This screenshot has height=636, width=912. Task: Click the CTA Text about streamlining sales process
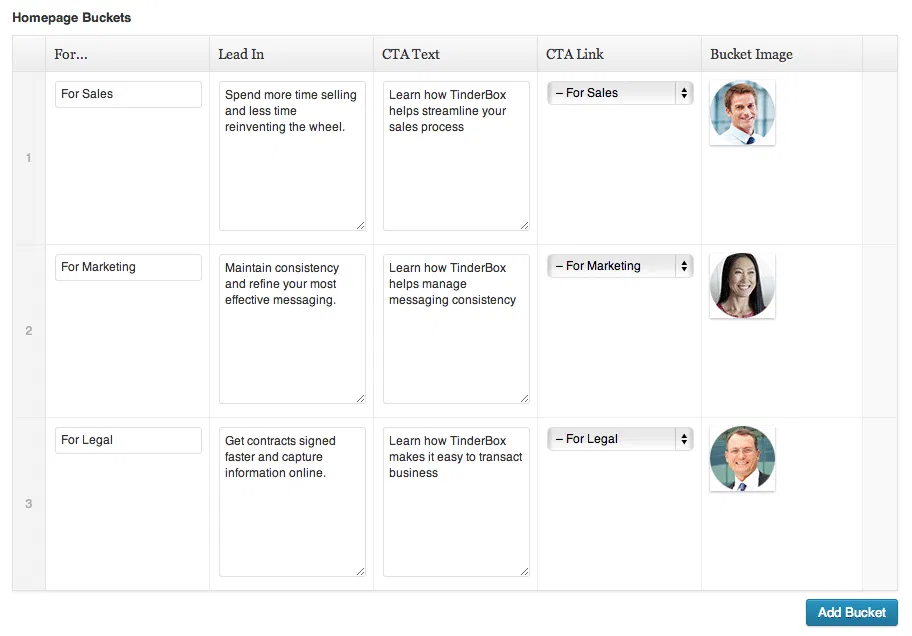[456, 156]
